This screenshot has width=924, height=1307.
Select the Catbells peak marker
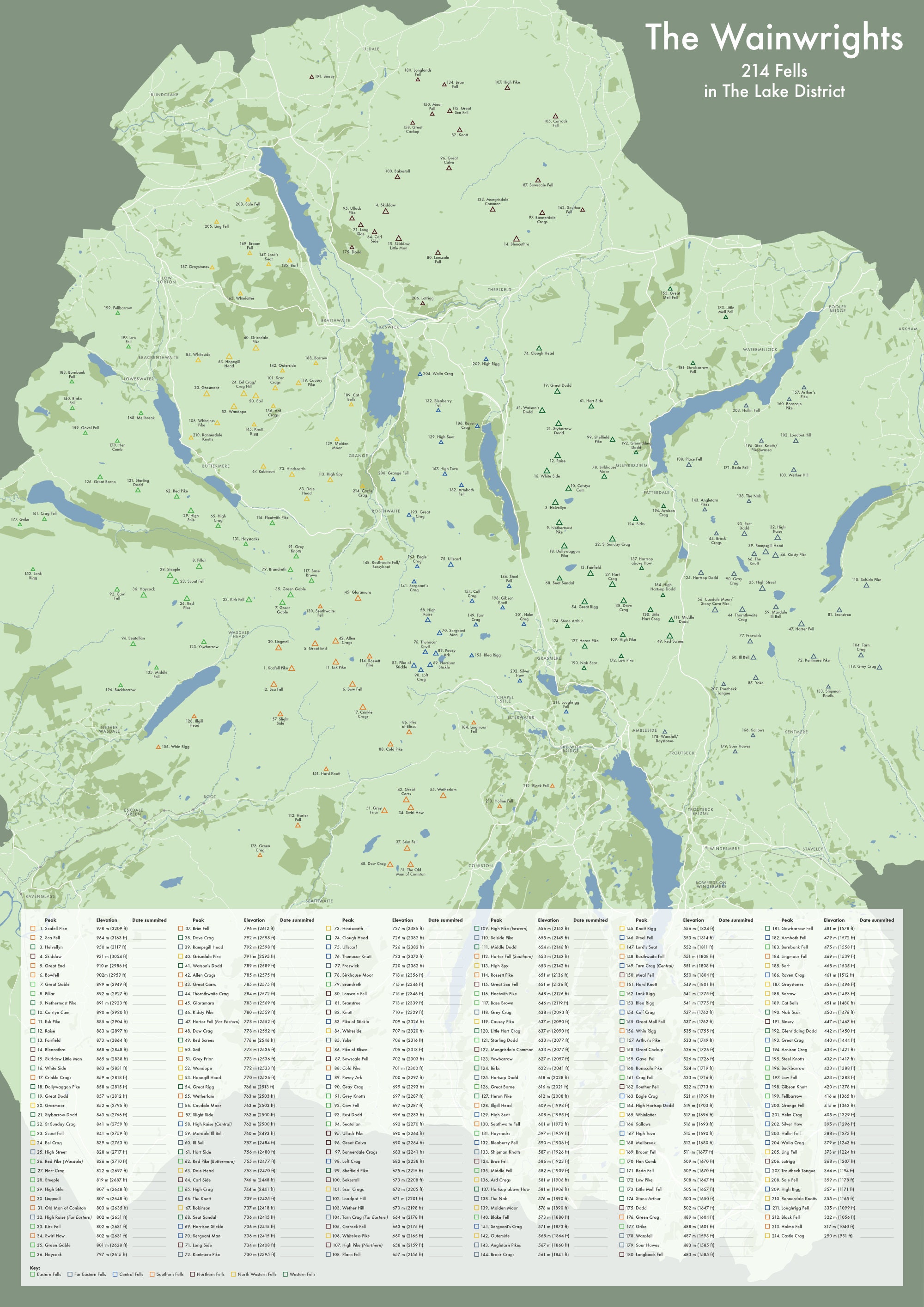coord(351,405)
